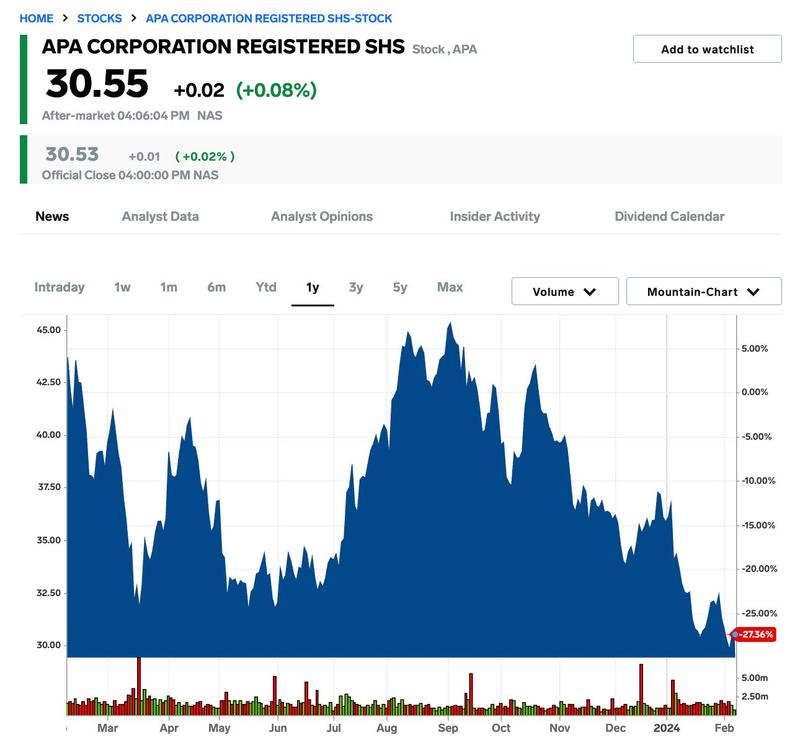
Task: Click the 5.00% percent axis label
Action: [755, 348]
